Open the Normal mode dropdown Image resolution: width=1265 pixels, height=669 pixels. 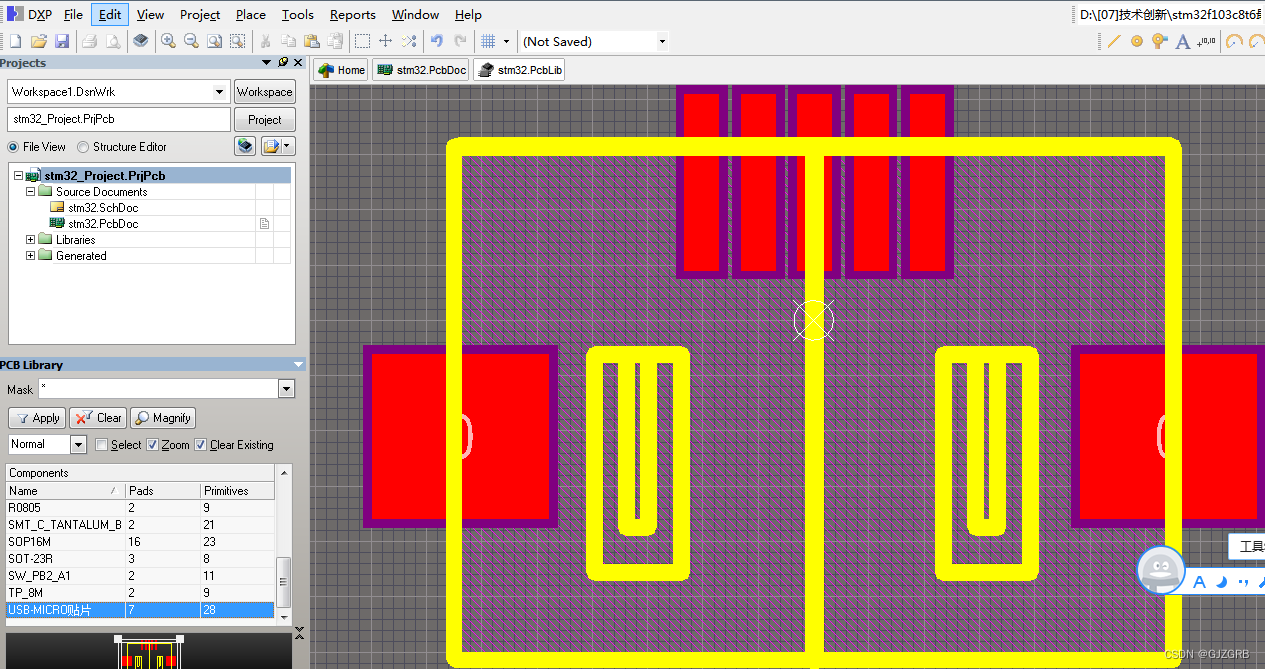79,444
